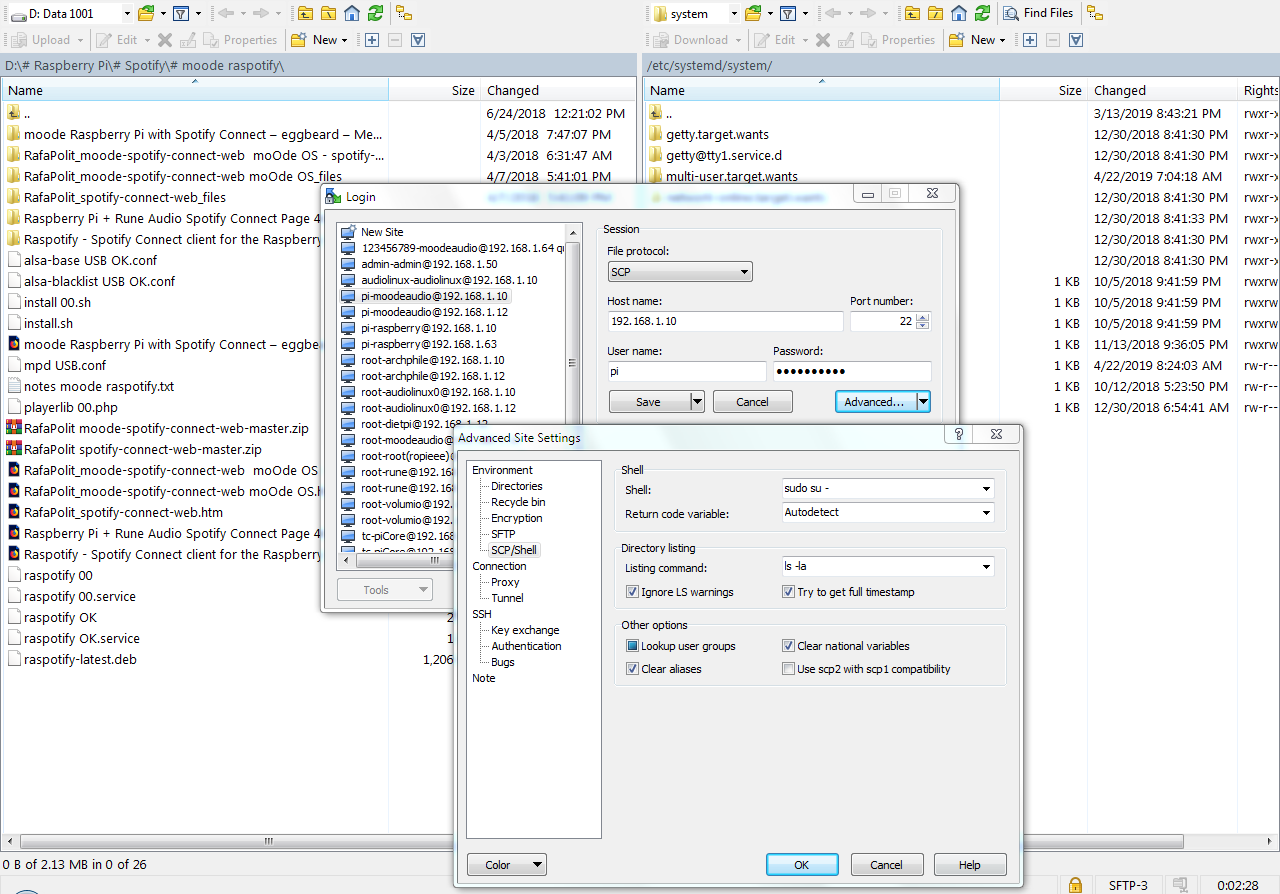Select Recycle bin in settings tree
Image resolution: width=1280 pixels, height=894 pixels.
pos(518,502)
